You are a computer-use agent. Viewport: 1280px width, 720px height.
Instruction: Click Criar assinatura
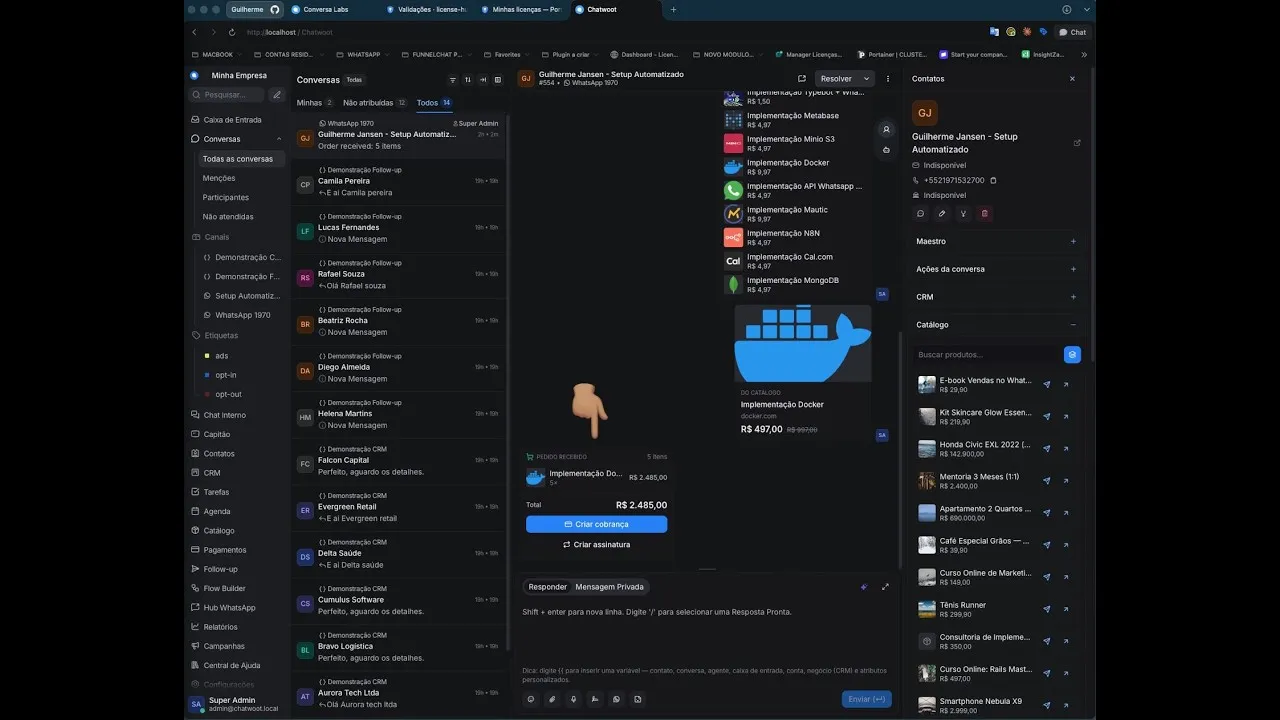(x=597, y=545)
